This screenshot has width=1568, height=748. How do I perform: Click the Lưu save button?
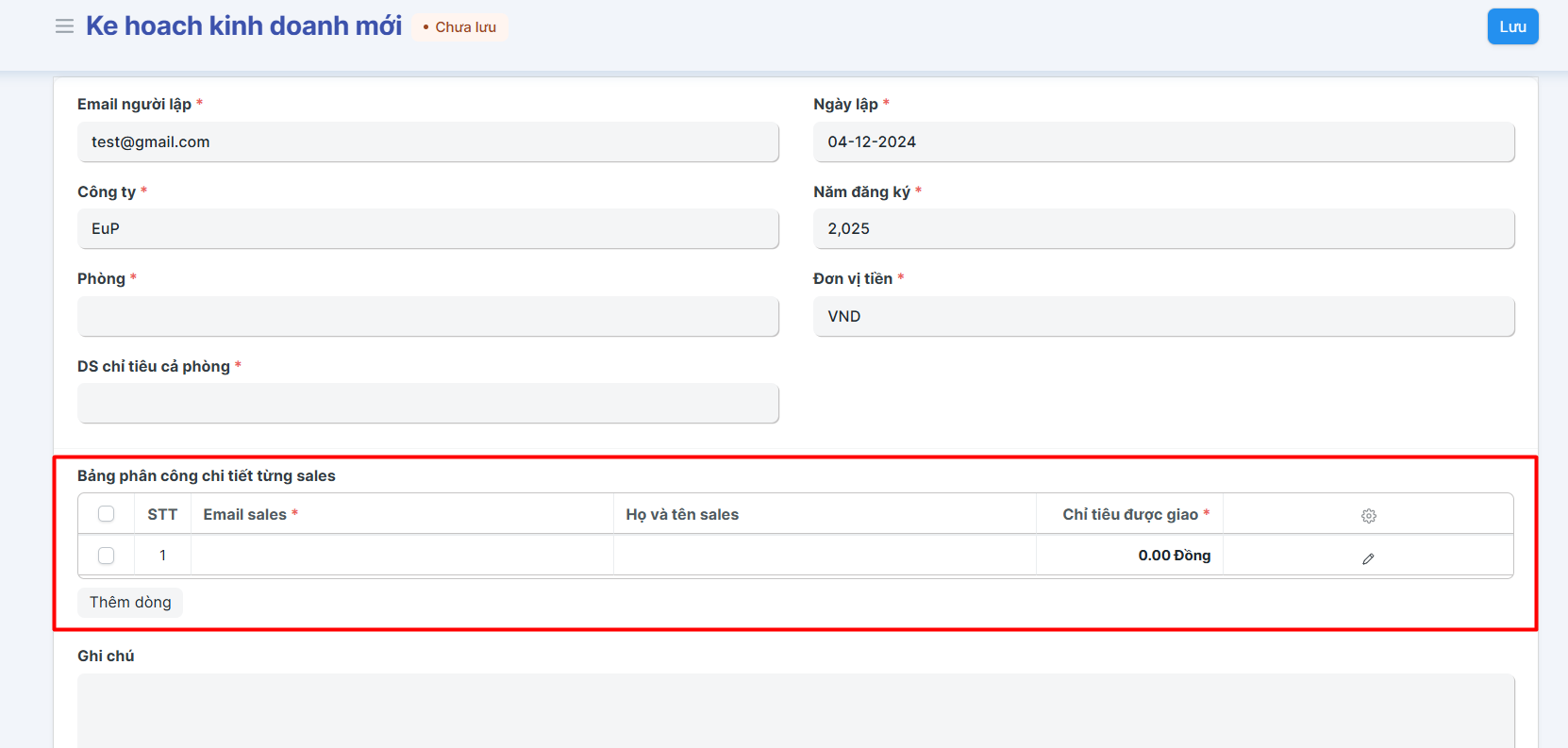pyautogui.click(x=1511, y=26)
